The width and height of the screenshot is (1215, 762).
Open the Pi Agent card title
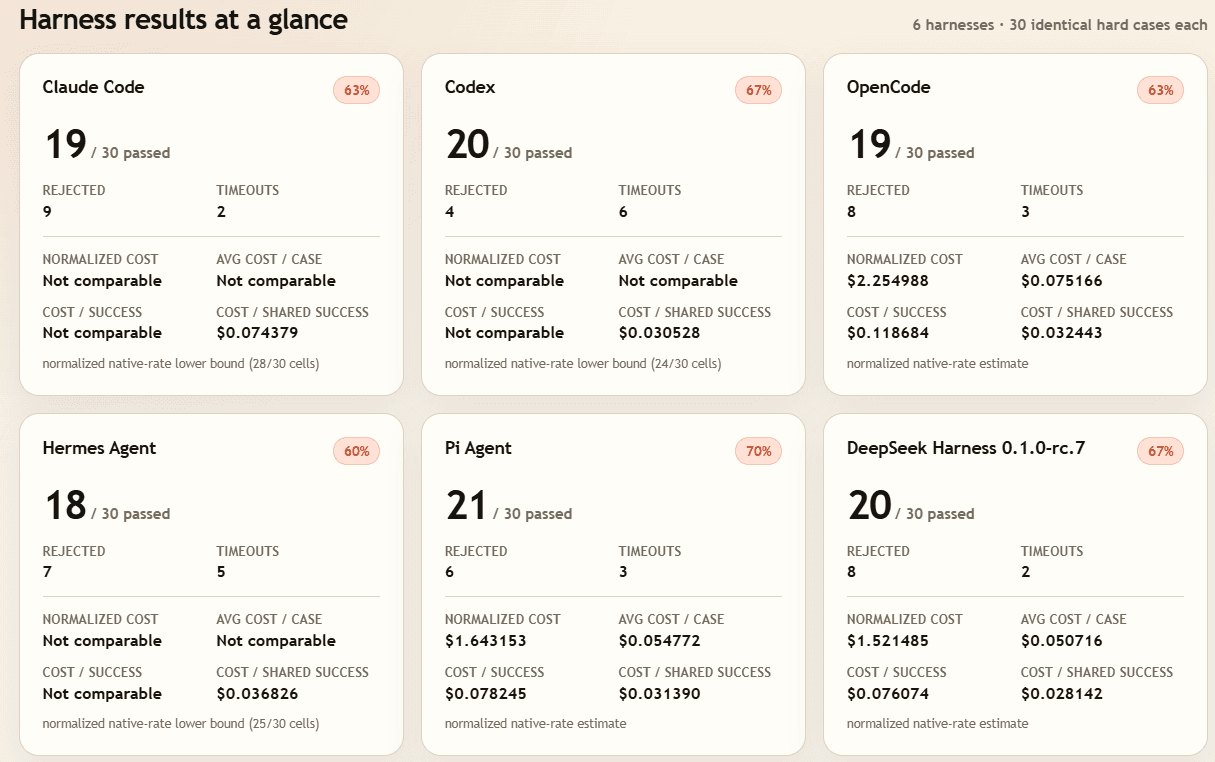point(478,448)
